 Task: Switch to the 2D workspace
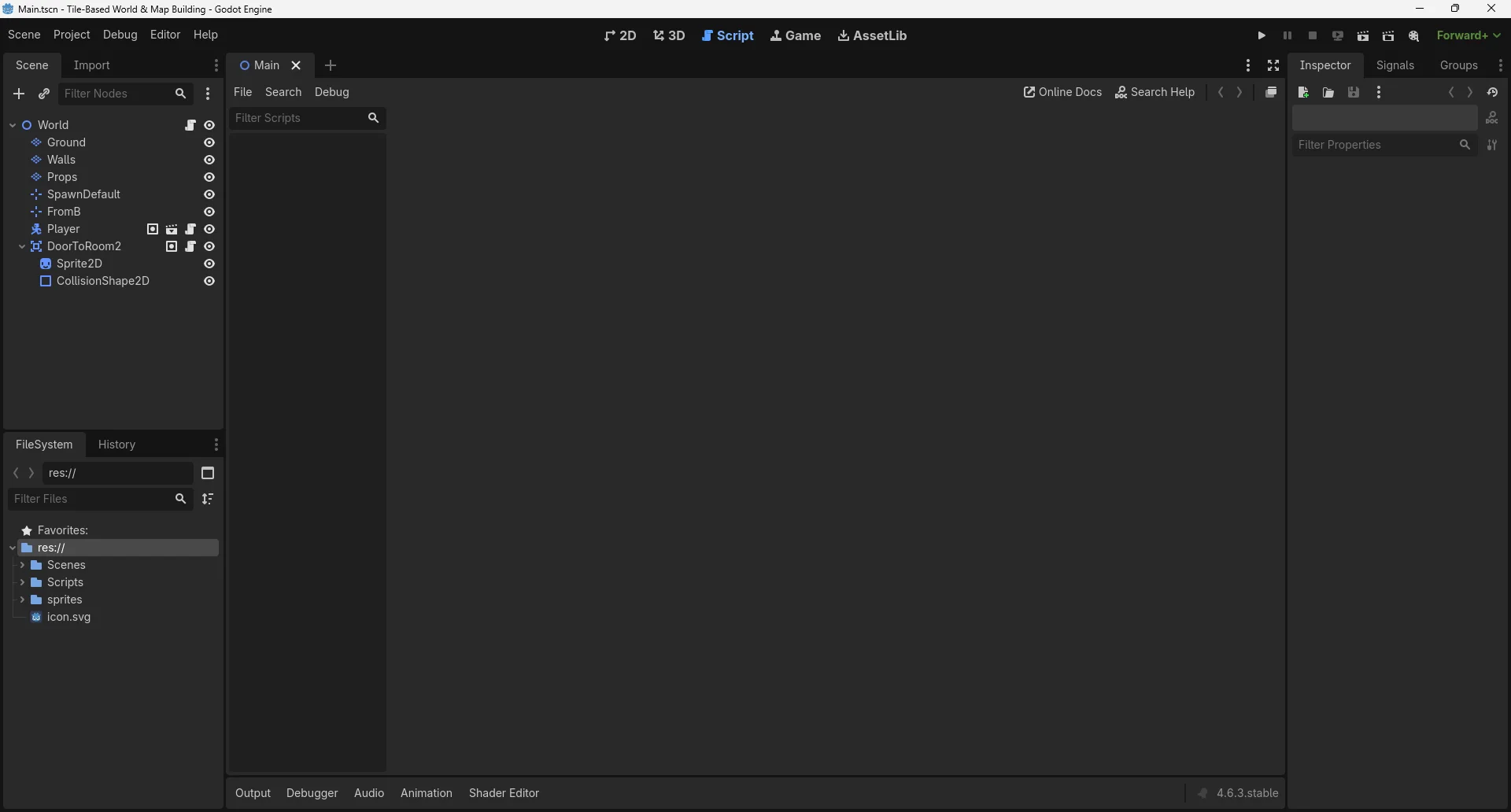[x=620, y=35]
